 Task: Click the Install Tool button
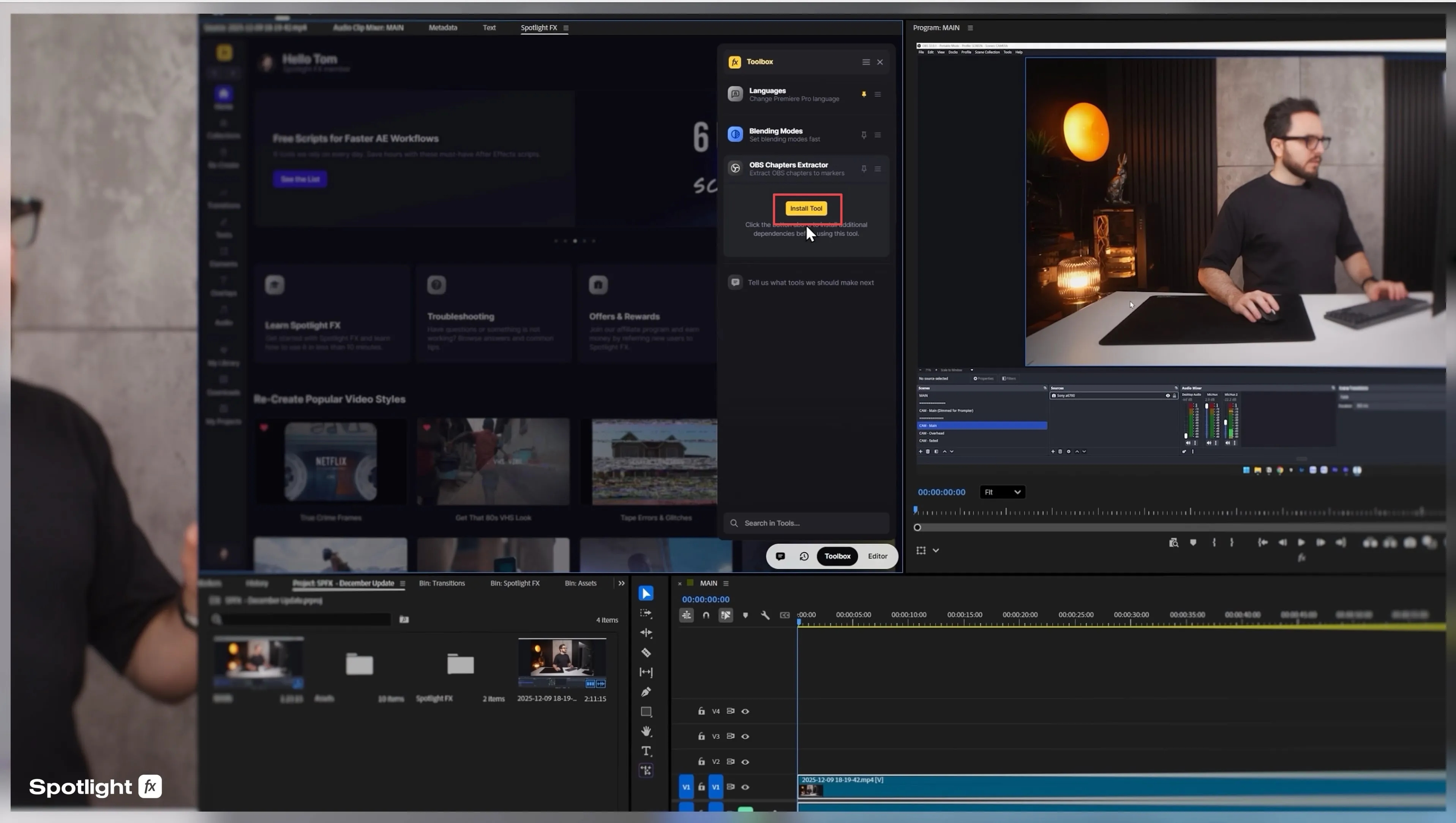806,208
